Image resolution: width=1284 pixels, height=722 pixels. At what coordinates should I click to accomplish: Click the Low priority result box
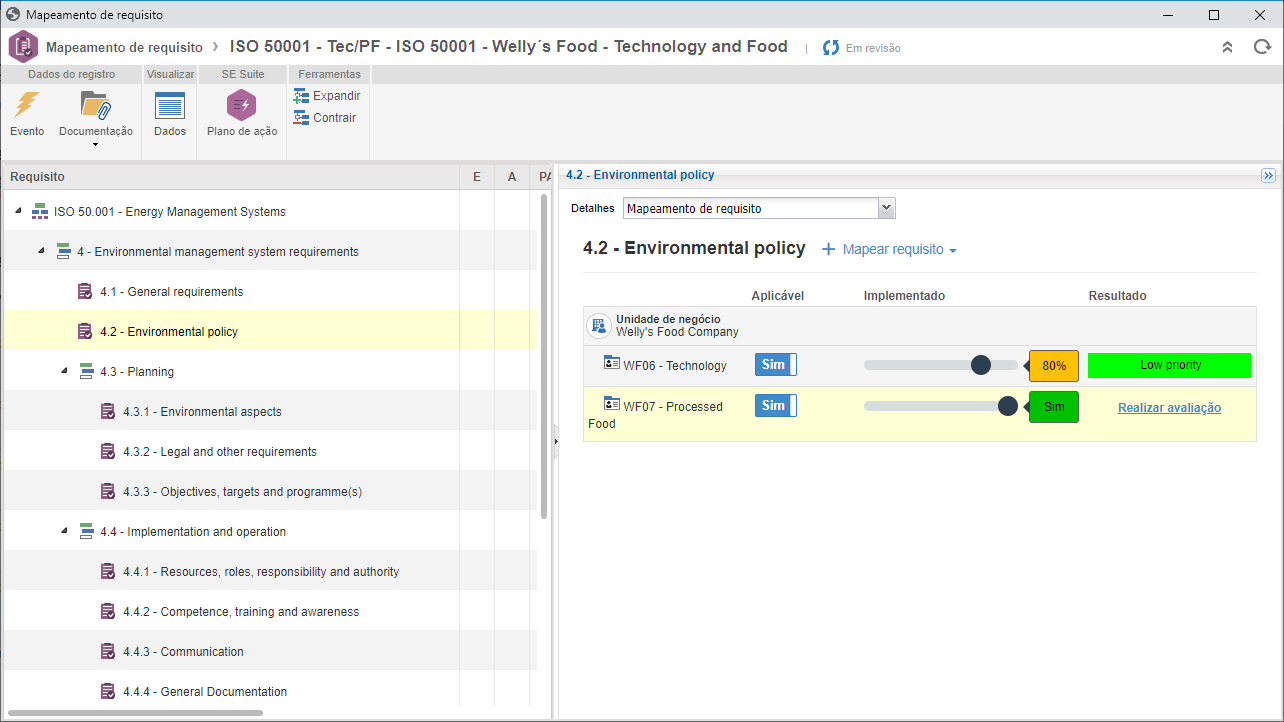1170,365
